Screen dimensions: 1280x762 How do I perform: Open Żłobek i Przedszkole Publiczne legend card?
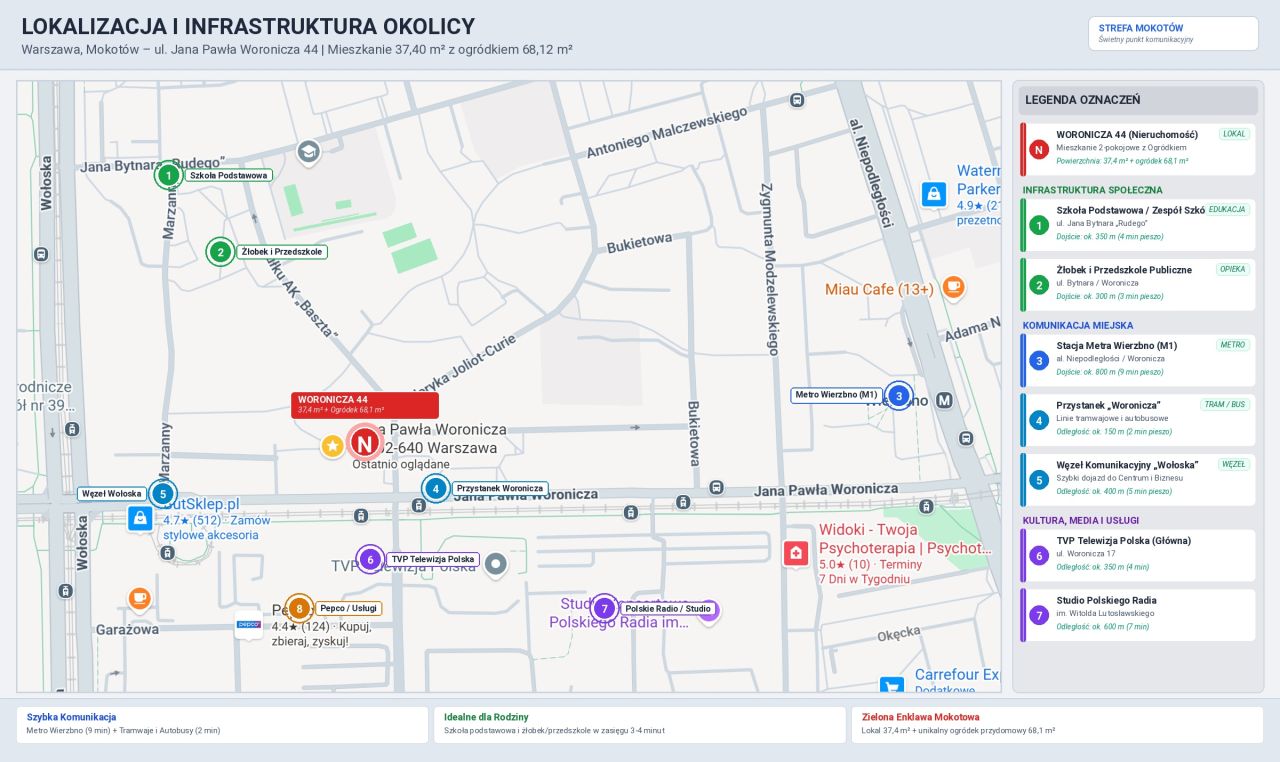point(1138,285)
